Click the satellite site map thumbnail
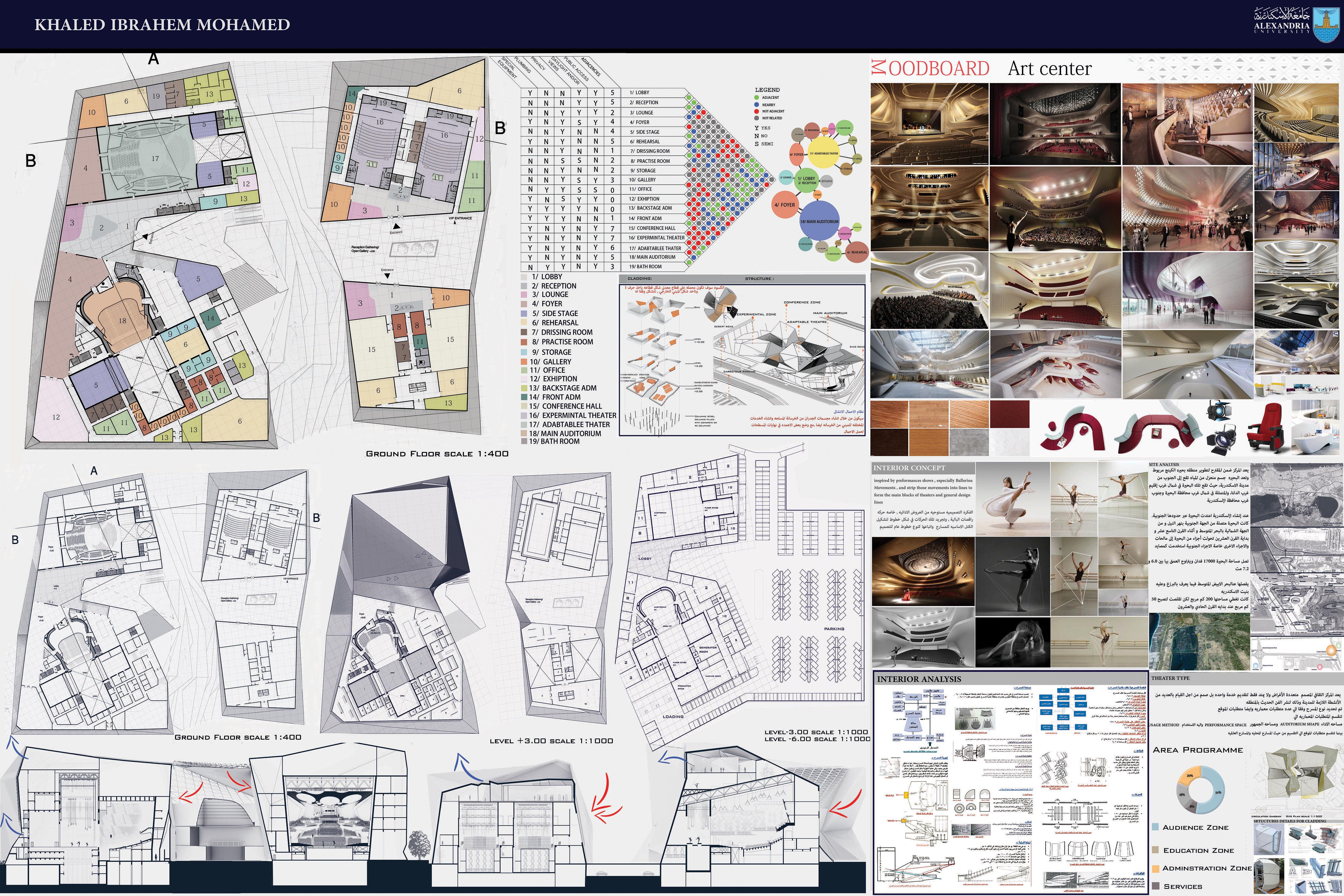Viewport: 1344px width, 896px height. 1199,641
